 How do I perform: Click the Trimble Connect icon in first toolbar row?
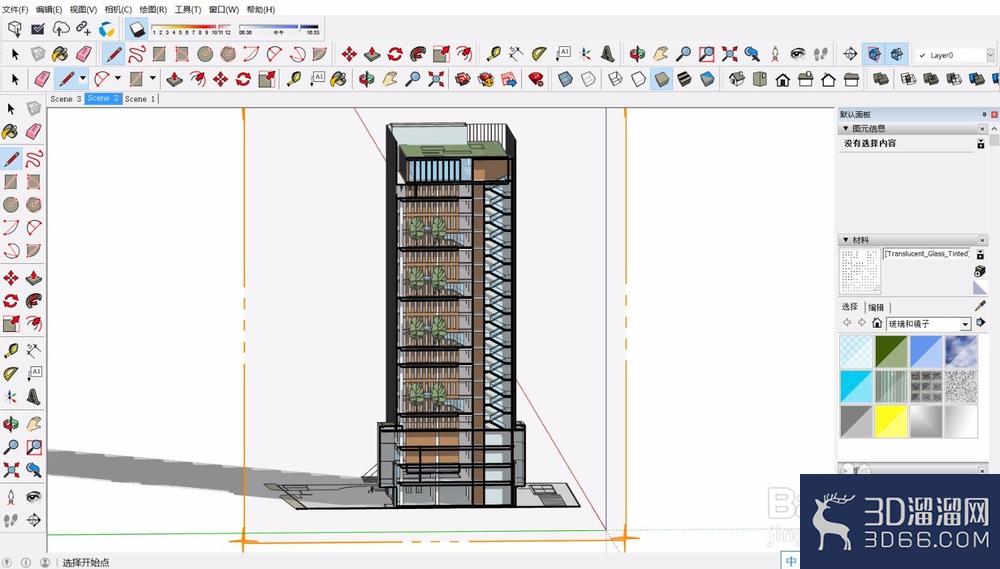point(107,29)
